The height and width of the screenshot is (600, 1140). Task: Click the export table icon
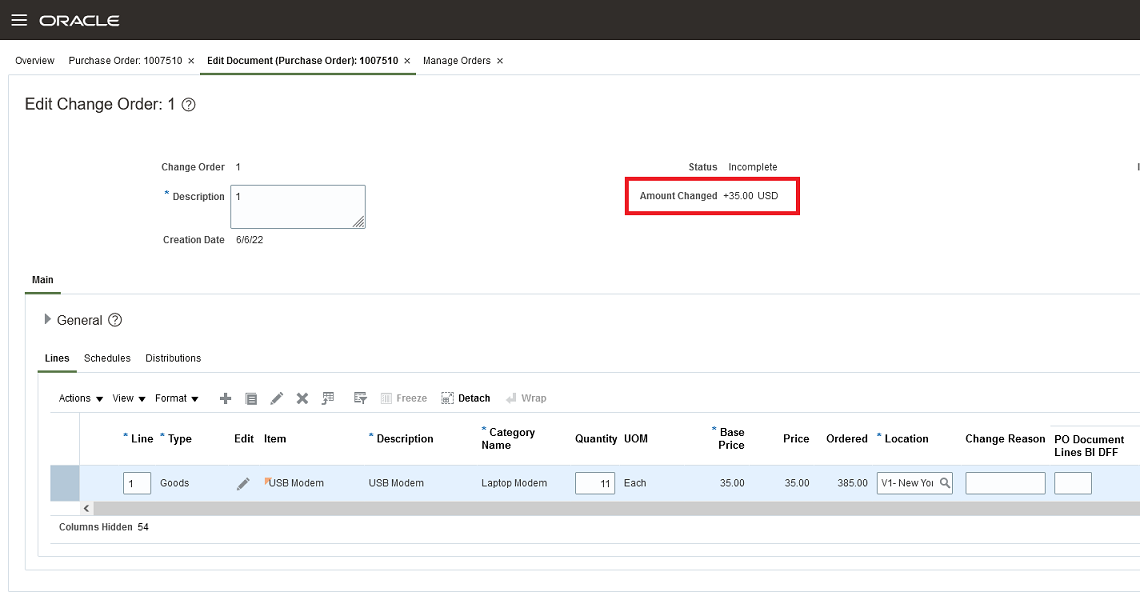click(328, 399)
